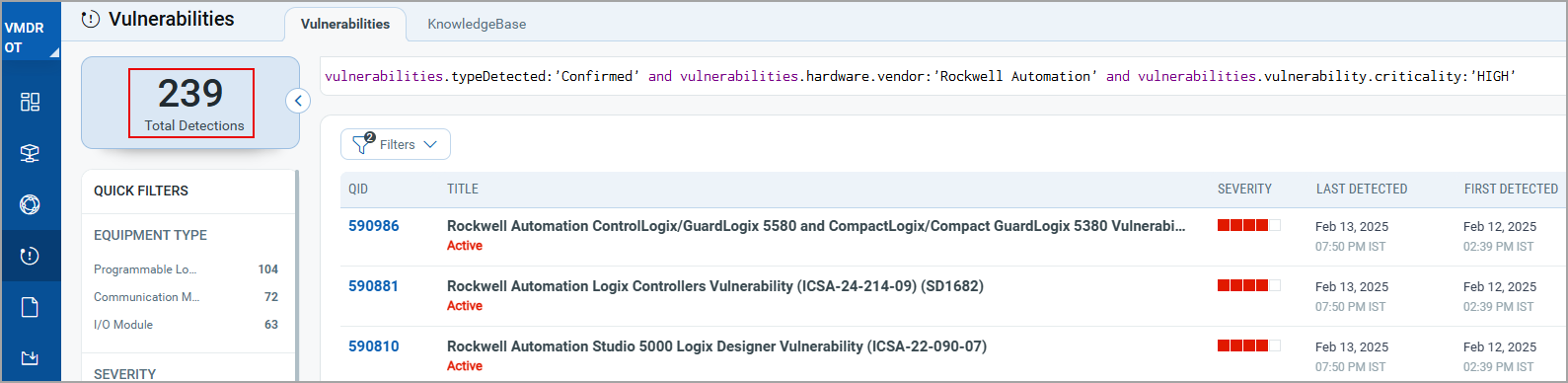Click the SEVERITY quick filter heading
The height and width of the screenshot is (383, 1568).
click(124, 374)
